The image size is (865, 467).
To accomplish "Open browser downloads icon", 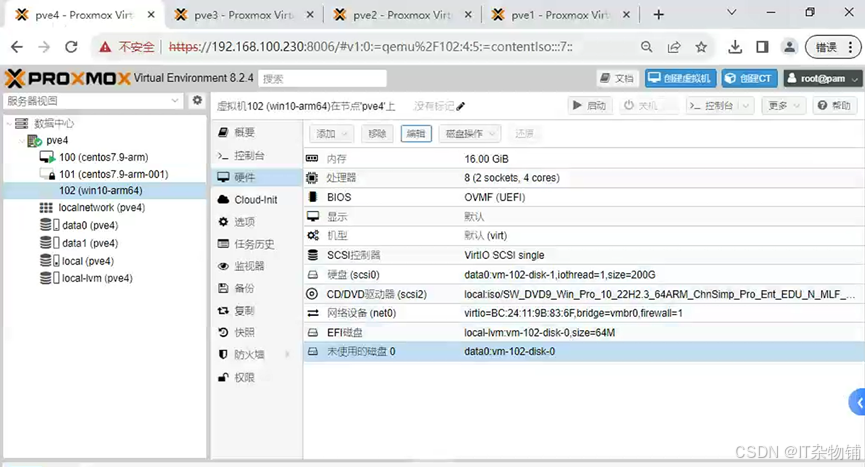I will click(735, 47).
